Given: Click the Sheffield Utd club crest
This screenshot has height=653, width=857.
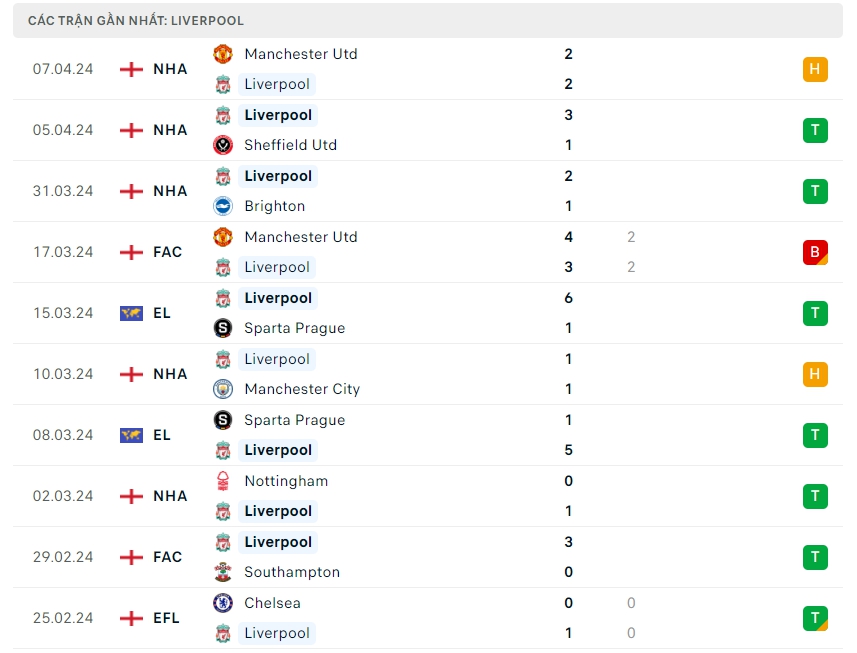Looking at the screenshot, I should [x=223, y=145].
